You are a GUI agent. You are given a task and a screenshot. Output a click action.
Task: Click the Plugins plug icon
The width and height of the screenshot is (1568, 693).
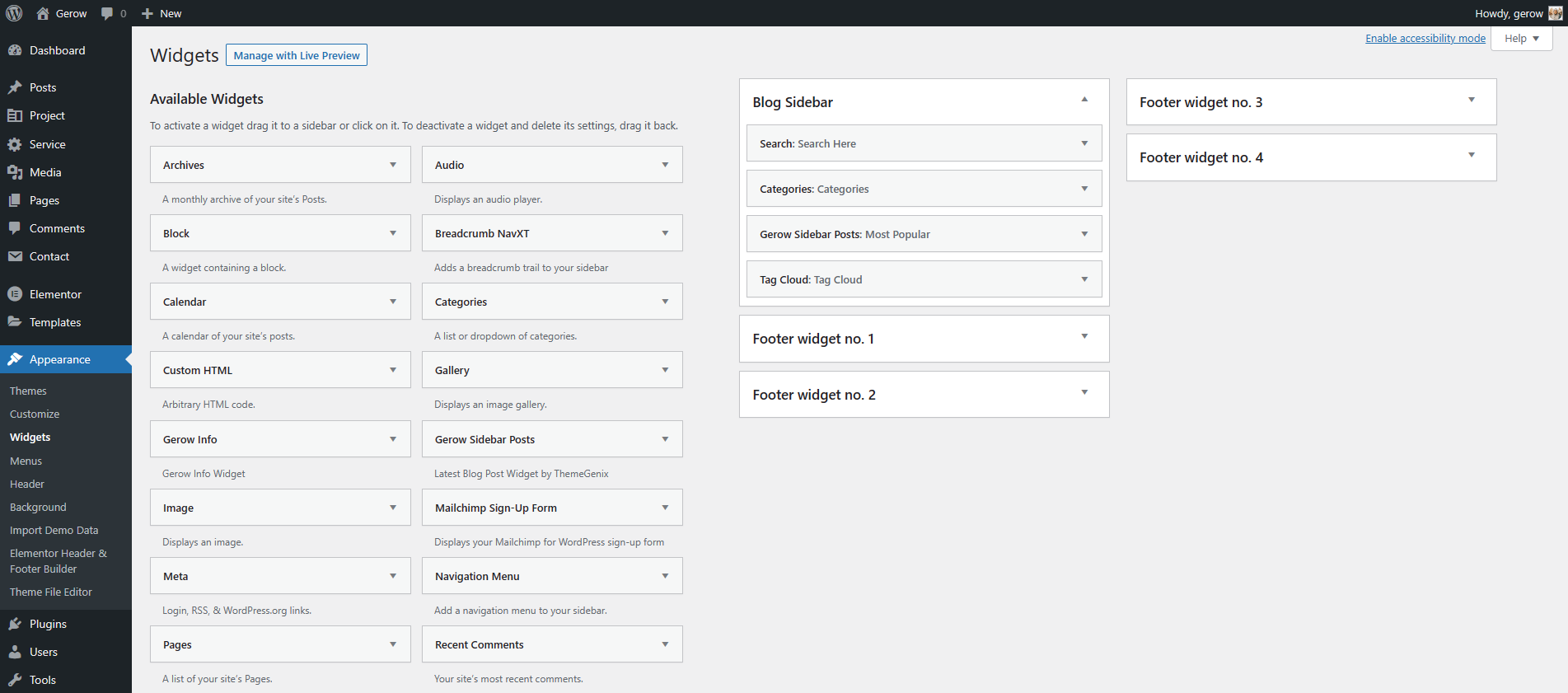click(15, 624)
